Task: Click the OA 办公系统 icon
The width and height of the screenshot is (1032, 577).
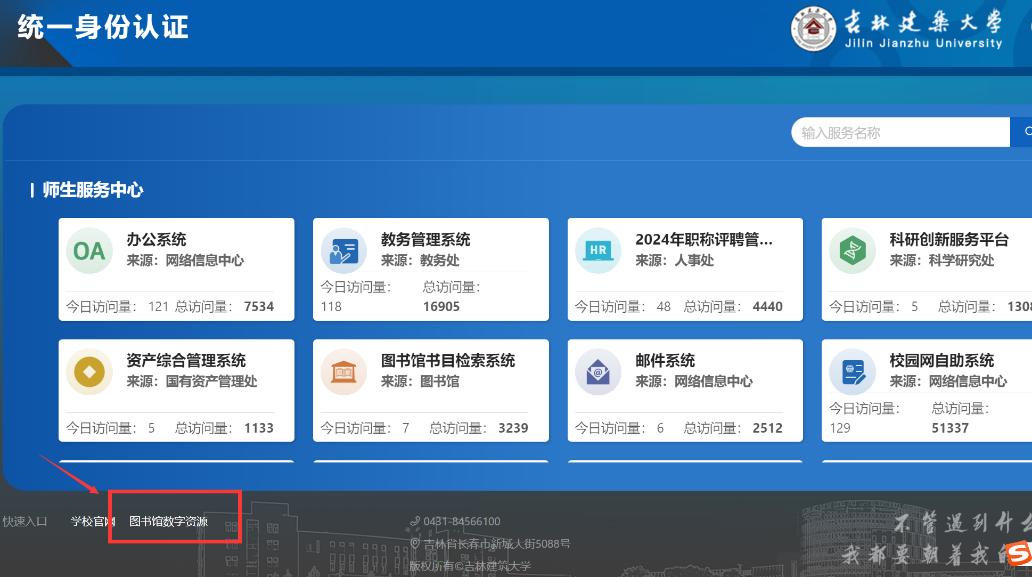Action: [x=89, y=251]
